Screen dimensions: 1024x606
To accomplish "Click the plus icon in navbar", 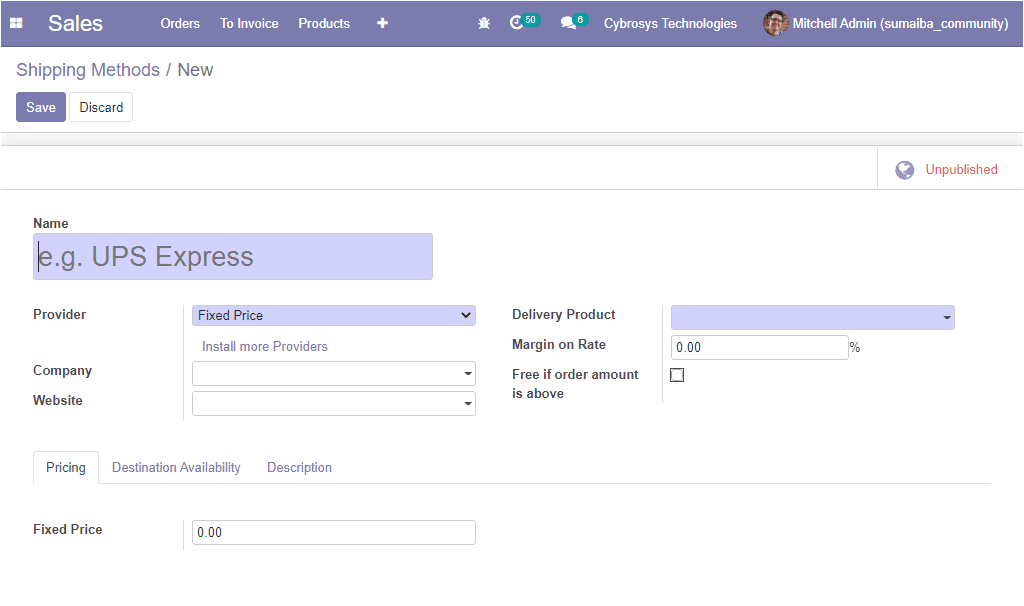I will coord(382,23).
